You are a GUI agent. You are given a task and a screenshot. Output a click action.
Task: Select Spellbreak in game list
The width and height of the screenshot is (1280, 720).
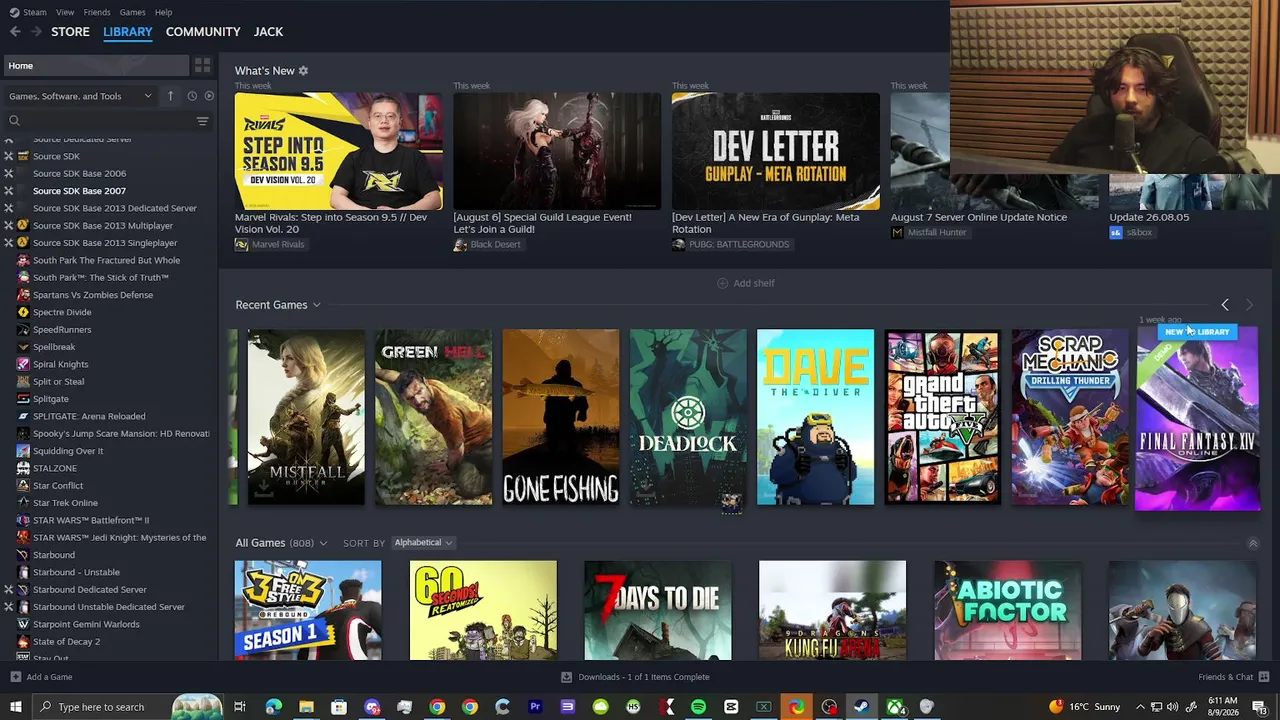(x=54, y=347)
